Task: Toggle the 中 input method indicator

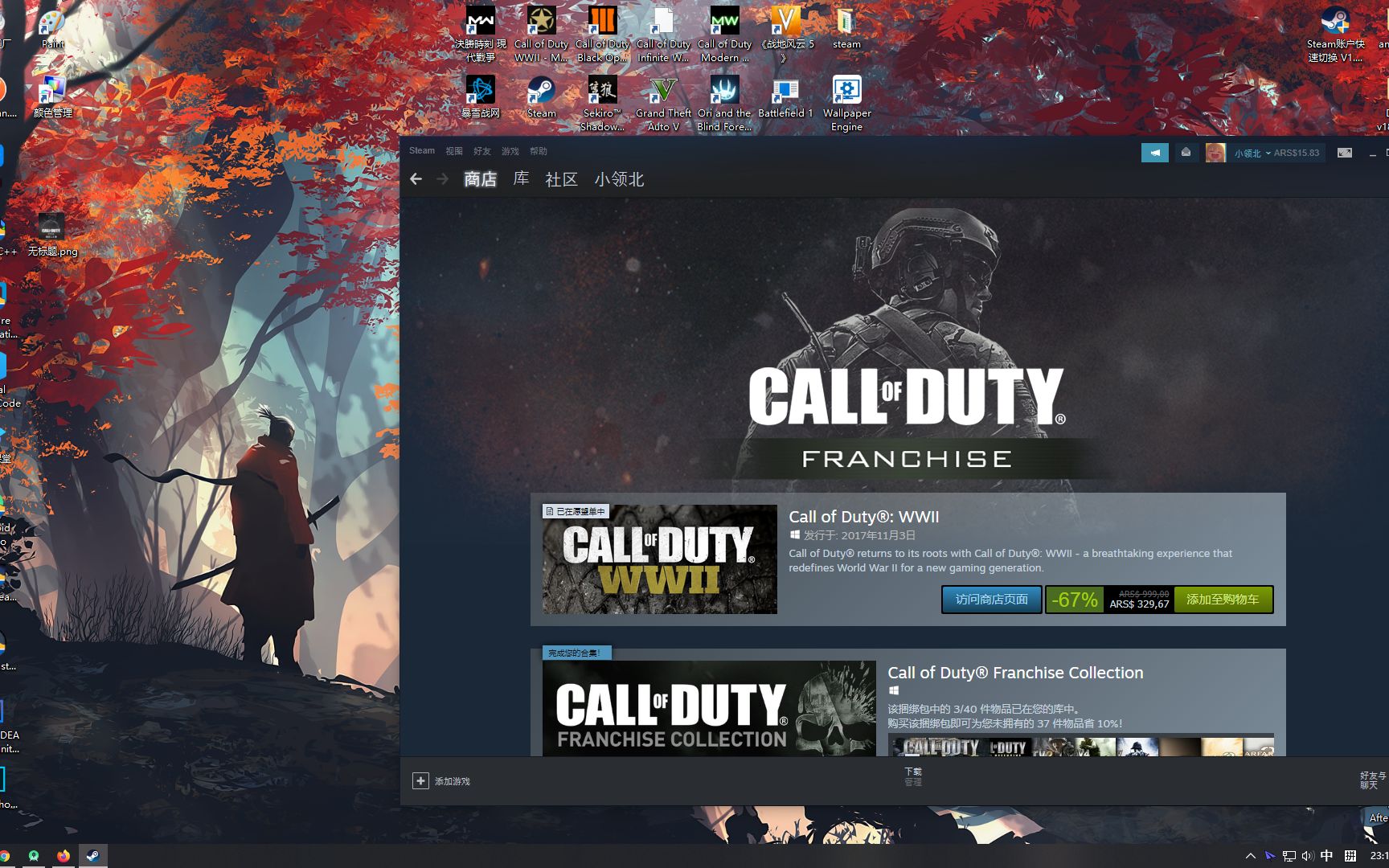Action: 1326,856
